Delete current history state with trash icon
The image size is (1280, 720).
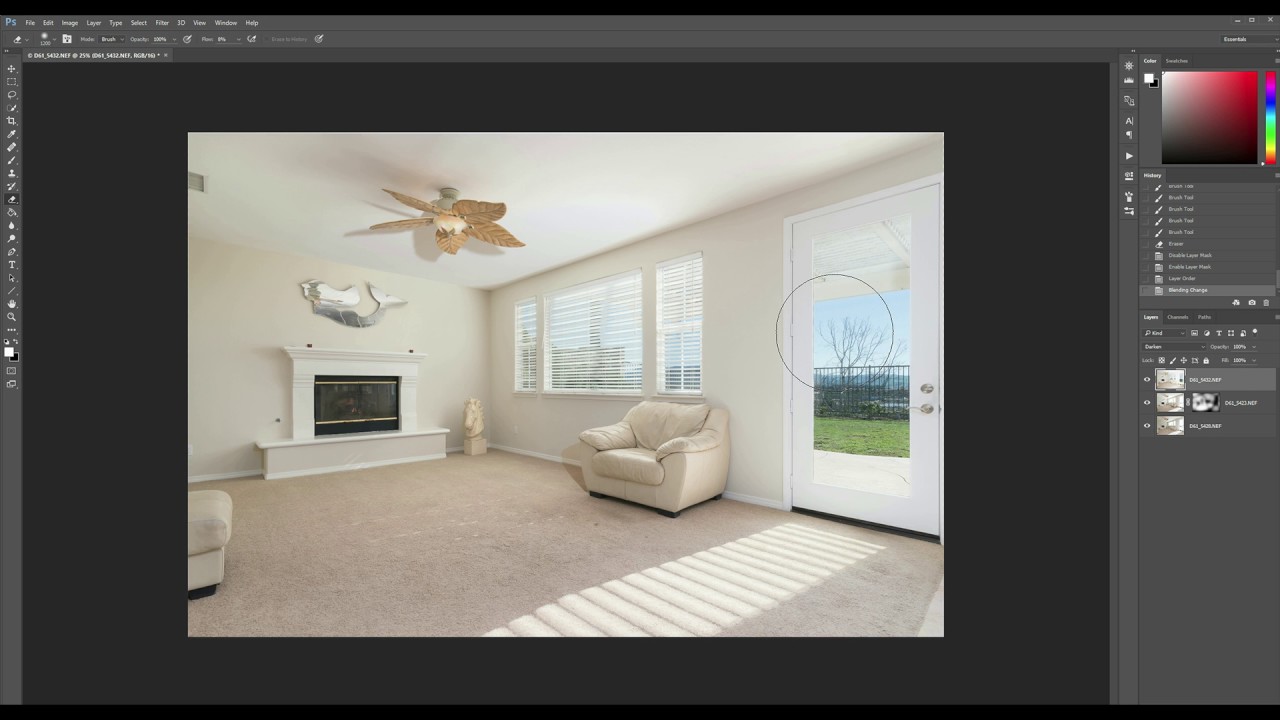[x=1266, y=303]
